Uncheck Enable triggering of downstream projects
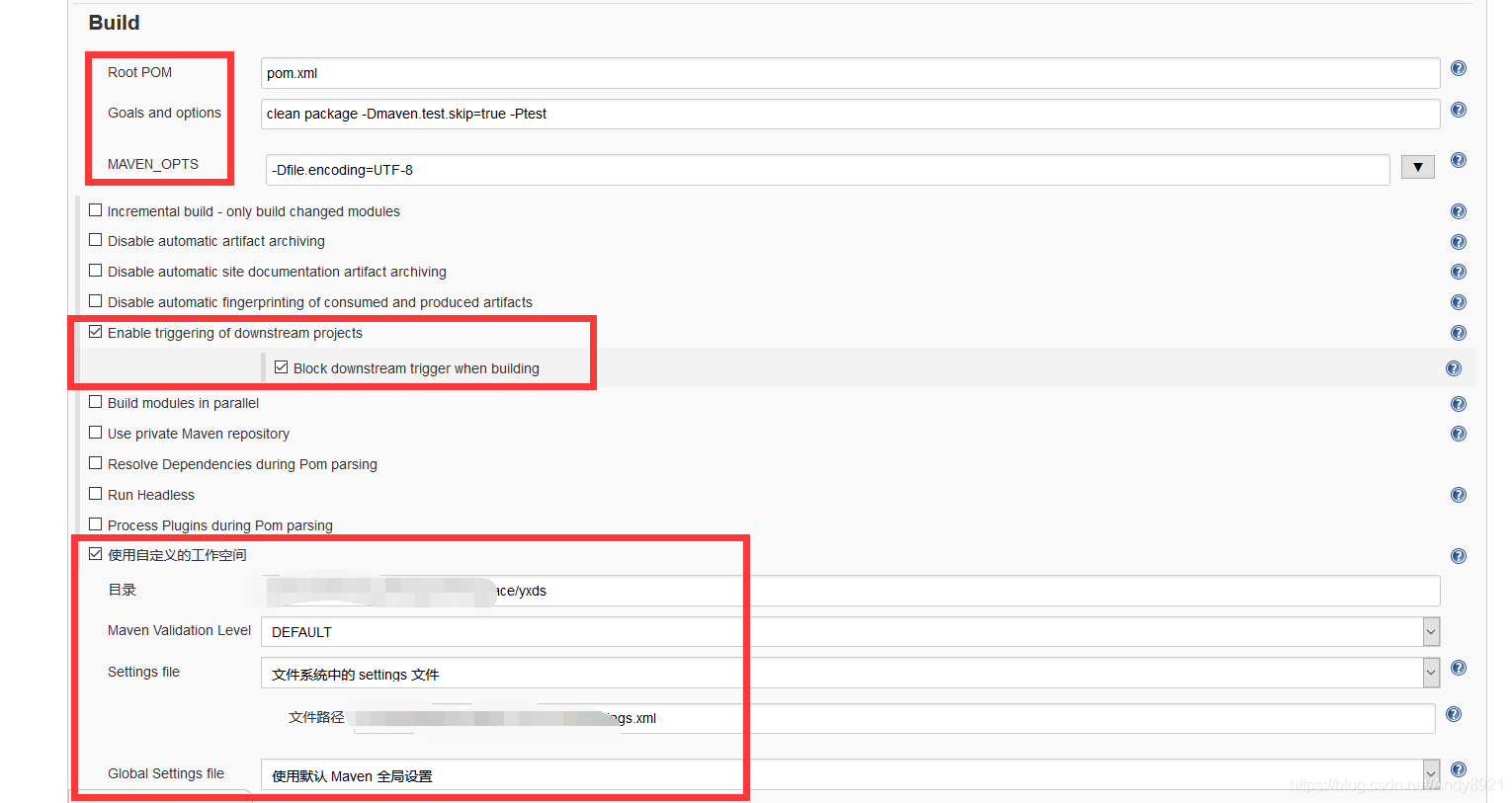This screenshot has width=1512, height=803. tap(95, 332)
